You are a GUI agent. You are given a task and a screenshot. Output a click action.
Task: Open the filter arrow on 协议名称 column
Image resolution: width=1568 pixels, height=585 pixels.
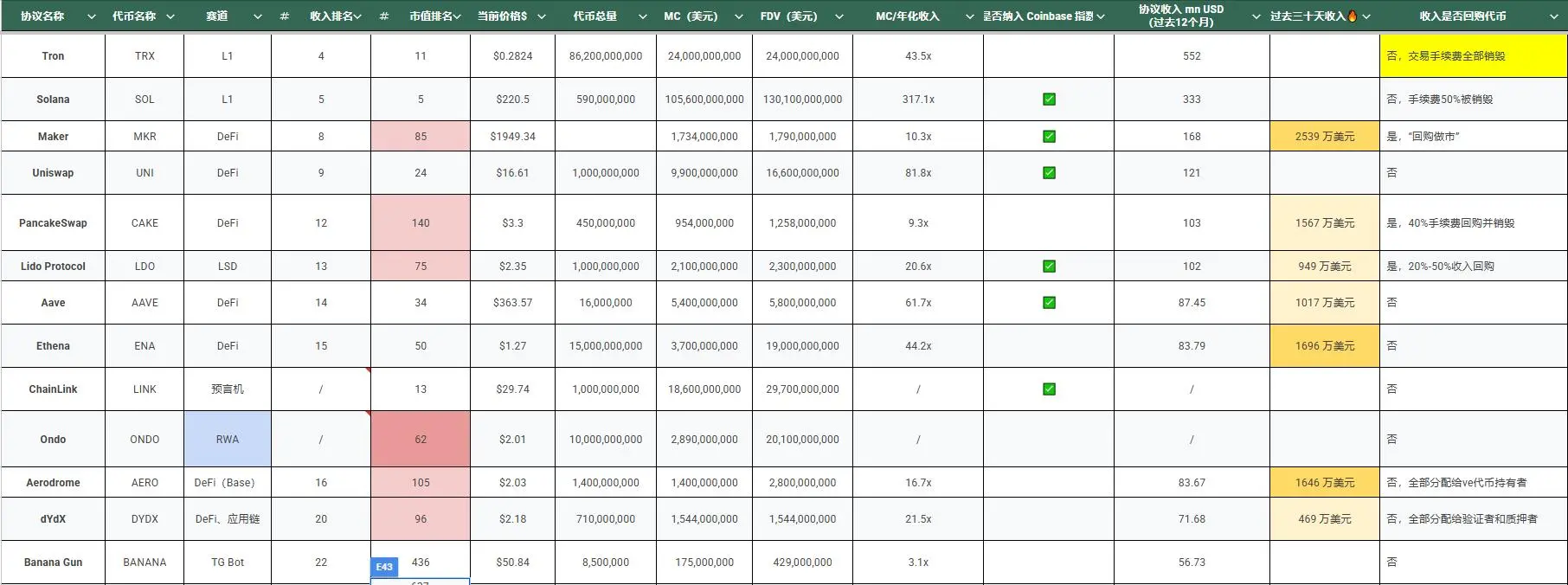[92, 16]
